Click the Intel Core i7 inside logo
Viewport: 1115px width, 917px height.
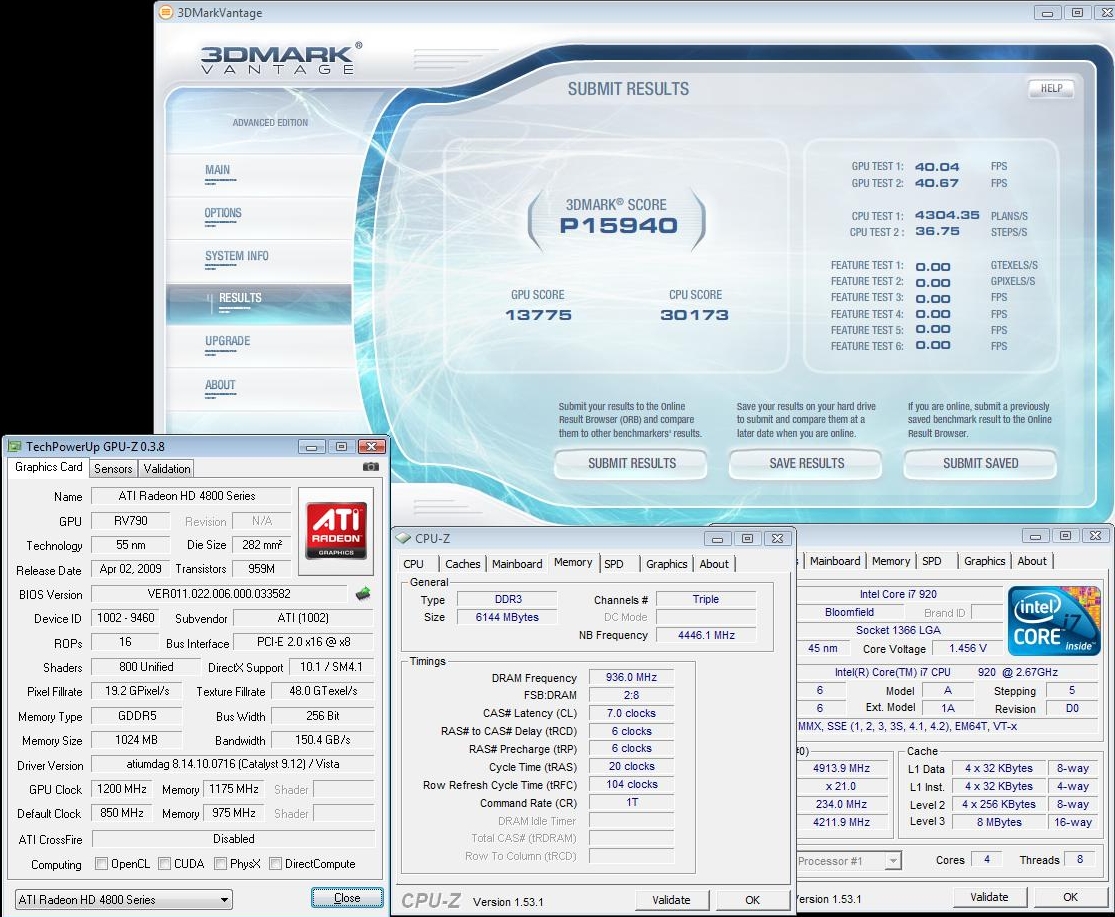tap(1054, 621)
